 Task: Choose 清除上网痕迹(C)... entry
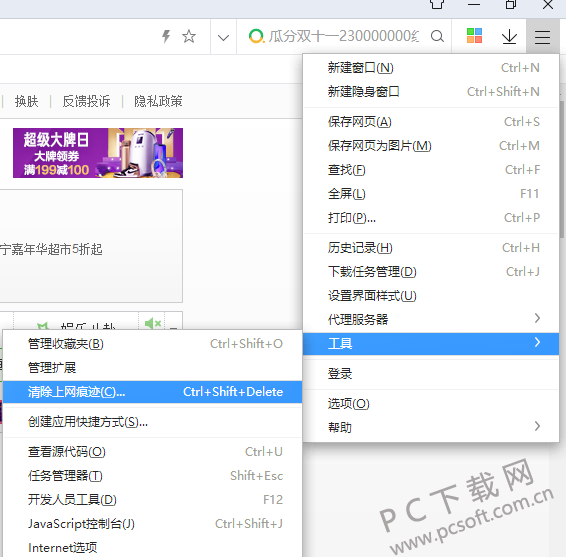click(152, 392)
